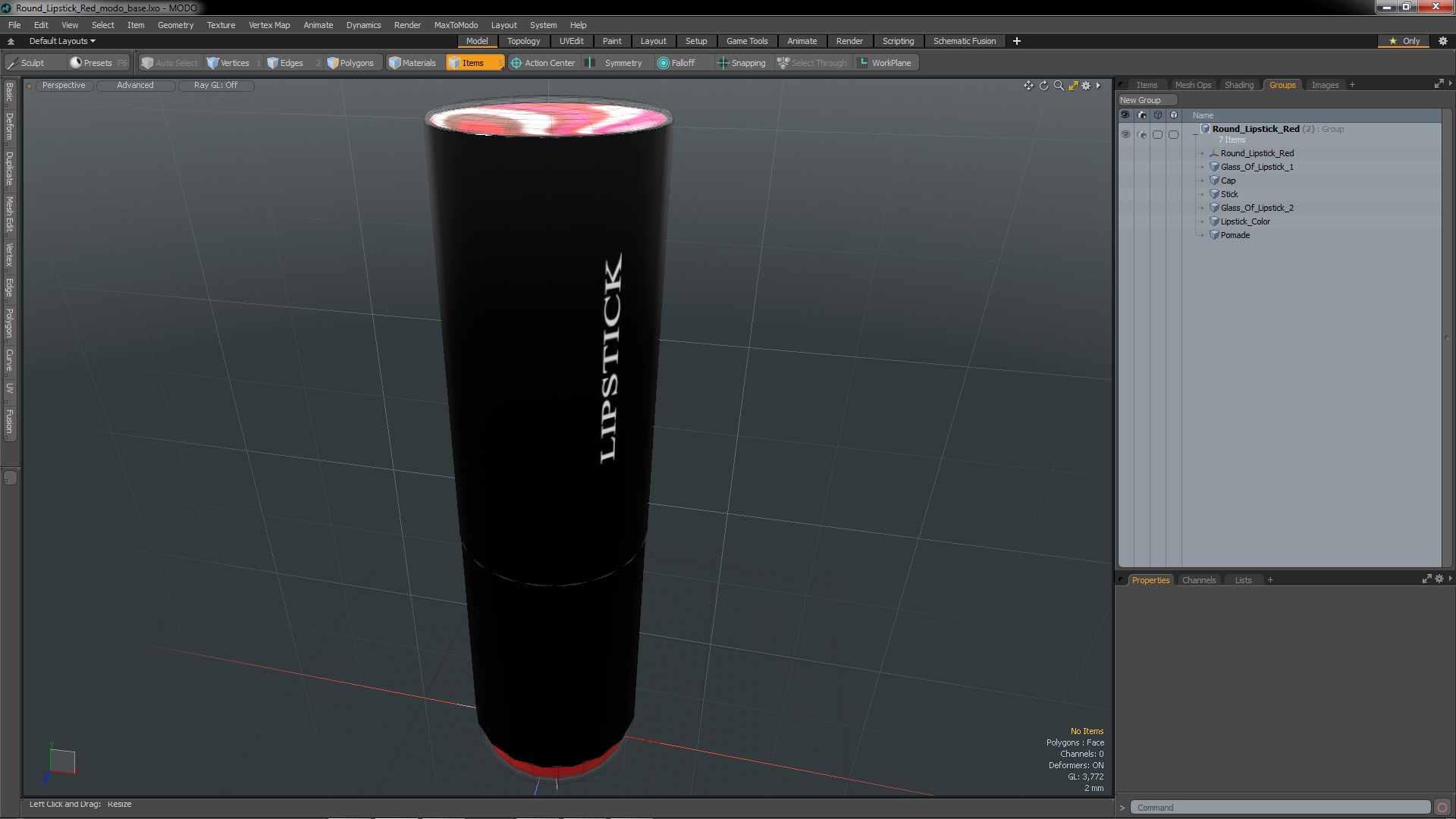Maximize viewport with the yellow arrows icon

point(1073,86)
